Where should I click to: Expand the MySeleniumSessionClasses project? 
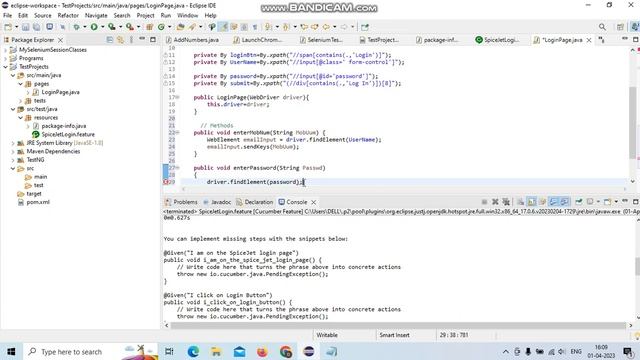(5, 50)
